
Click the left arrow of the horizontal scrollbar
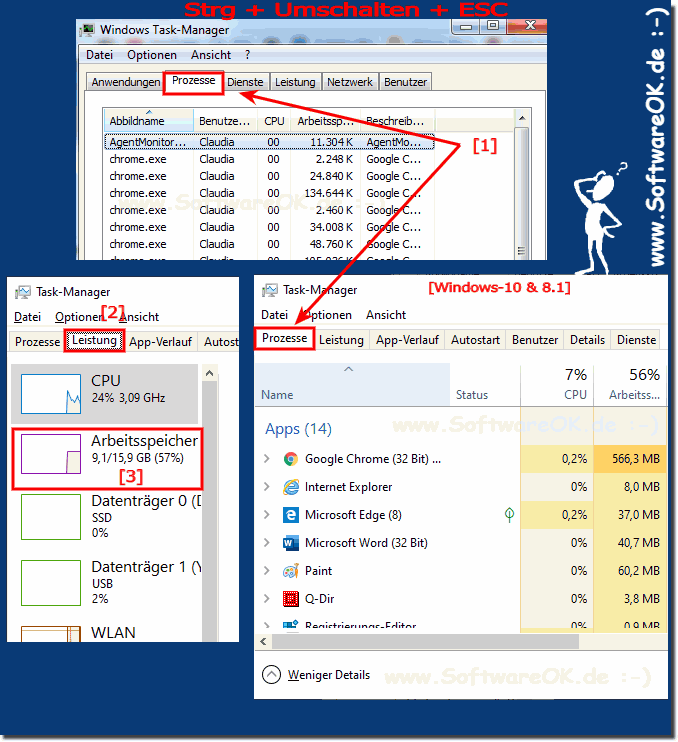(264, 642)
